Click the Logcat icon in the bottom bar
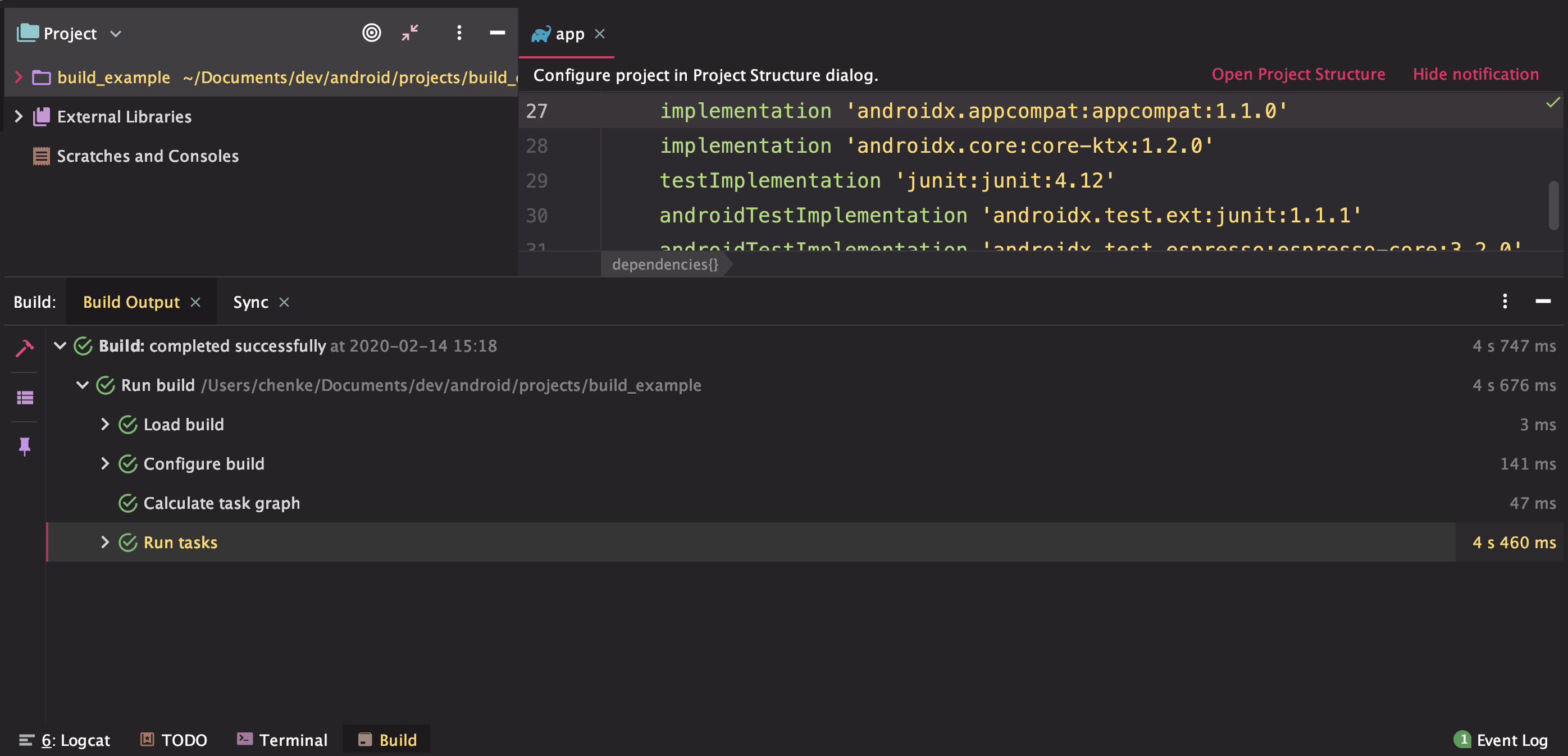 26,740
